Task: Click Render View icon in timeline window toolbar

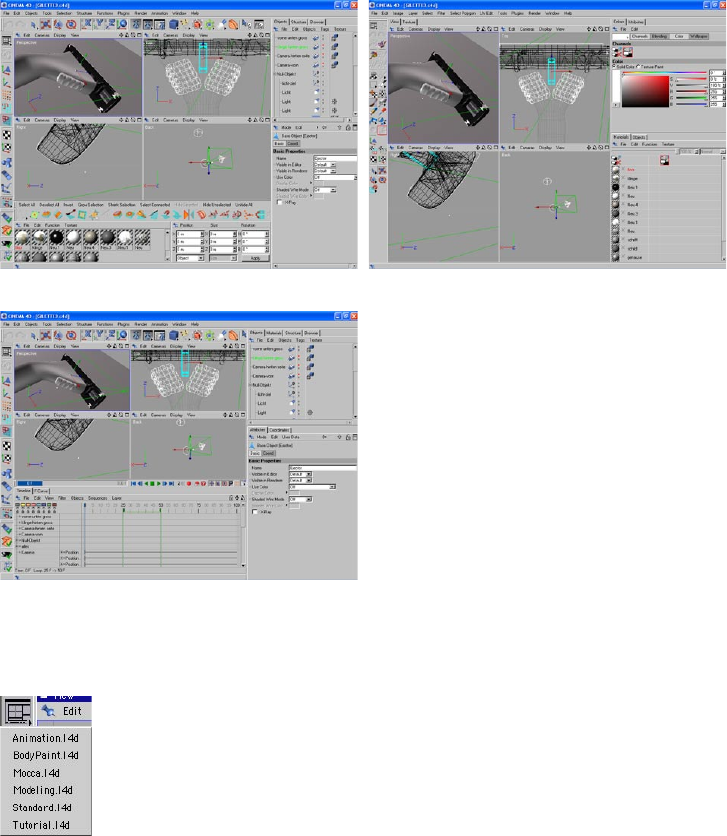Action: (136, 335)
